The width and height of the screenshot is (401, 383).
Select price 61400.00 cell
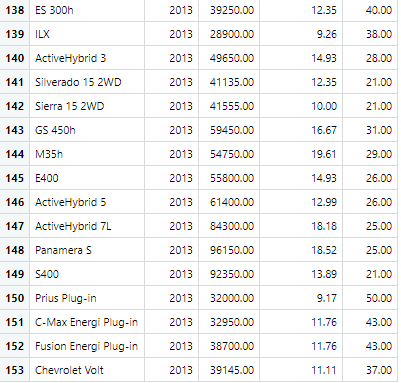pyautogui.click(x=229, y=202)
